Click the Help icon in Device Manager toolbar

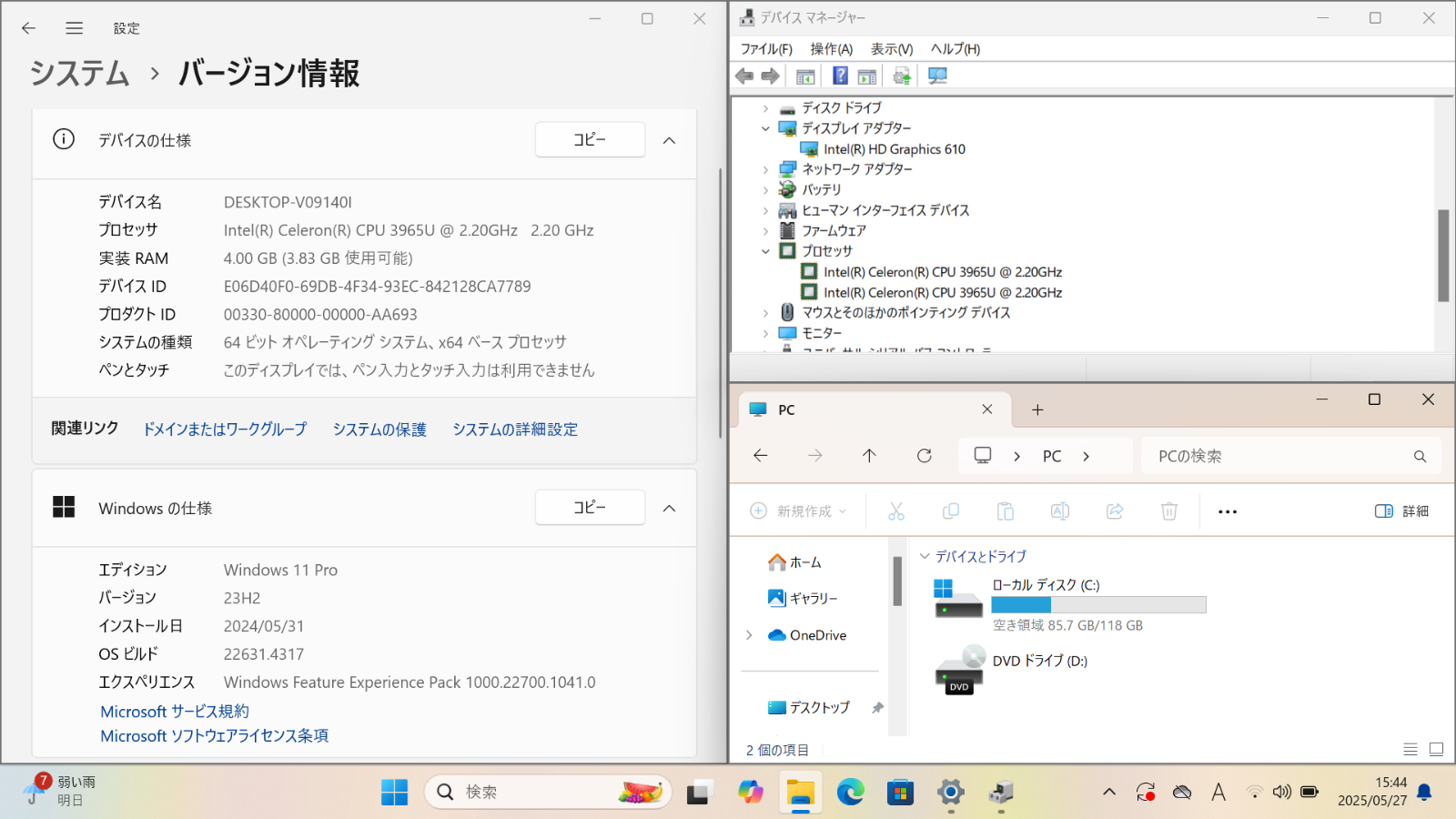pos(840,76)
